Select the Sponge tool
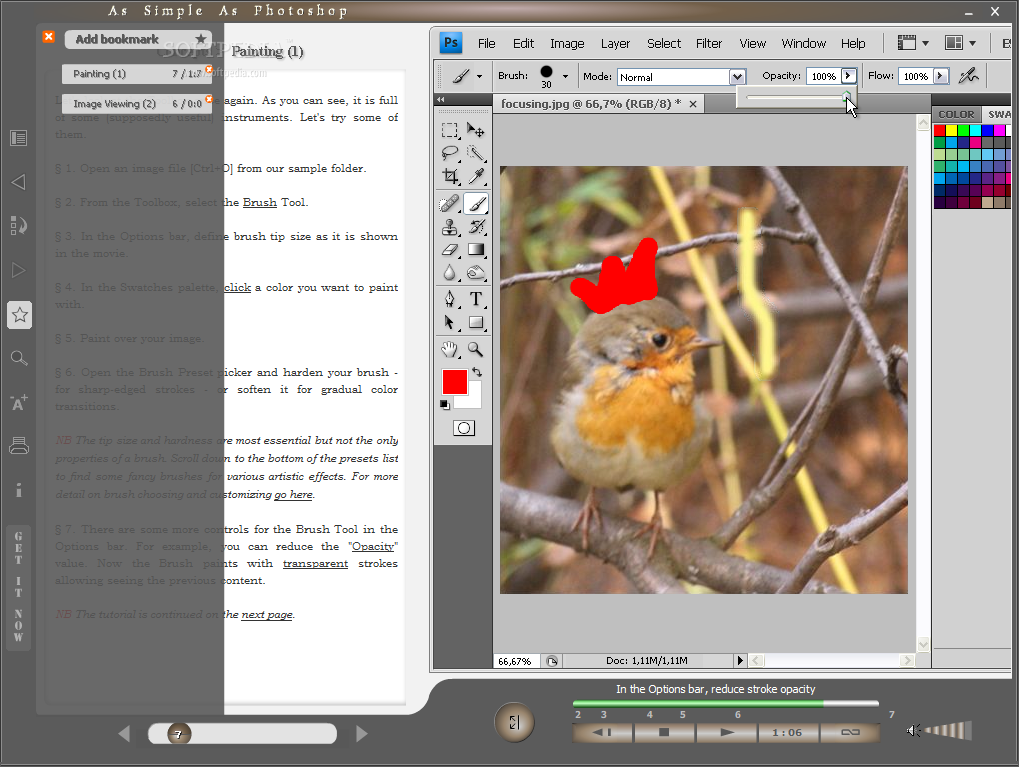1019x767 pixels. tap(476, 273)
